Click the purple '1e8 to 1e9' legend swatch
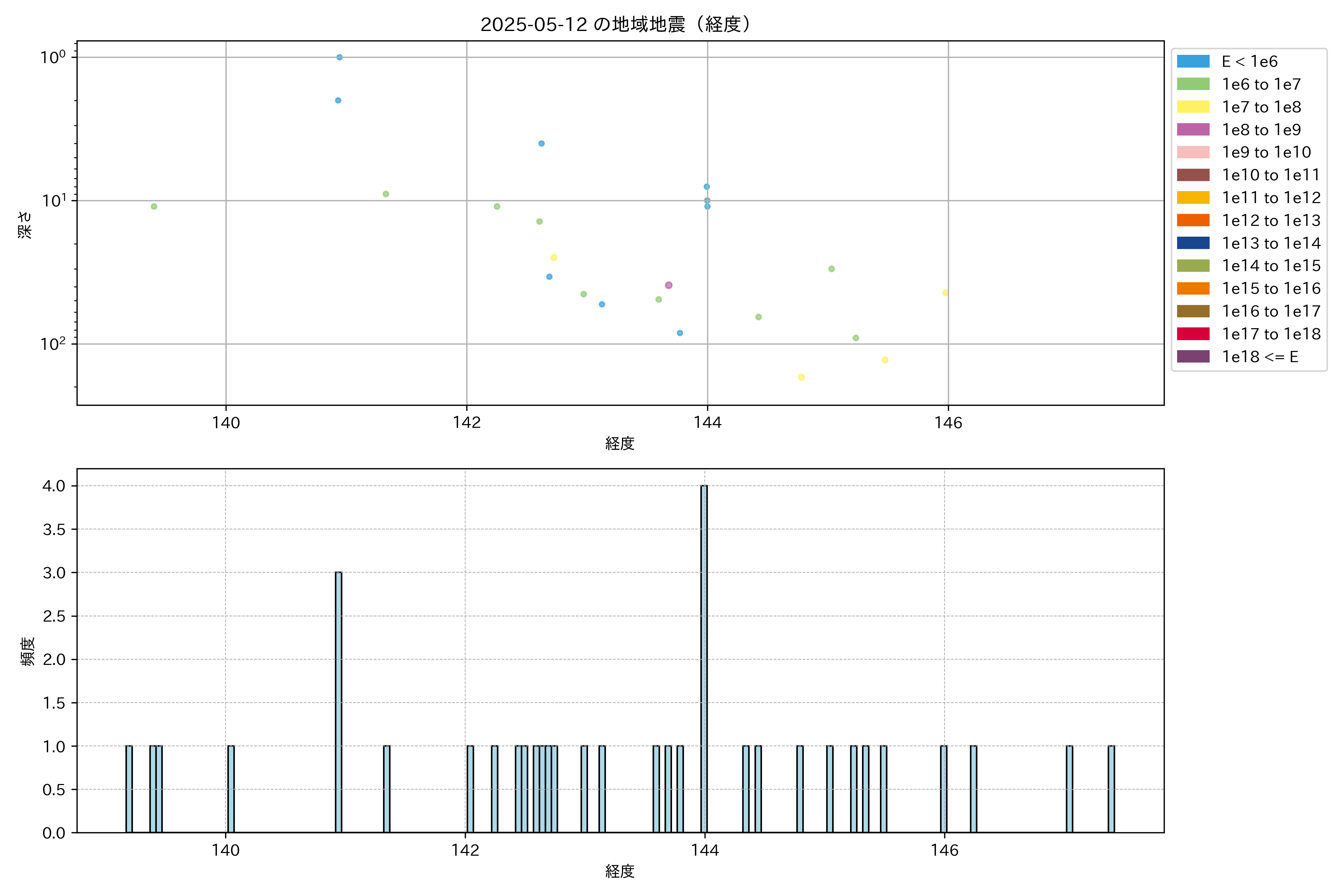 pos(1192,130)
